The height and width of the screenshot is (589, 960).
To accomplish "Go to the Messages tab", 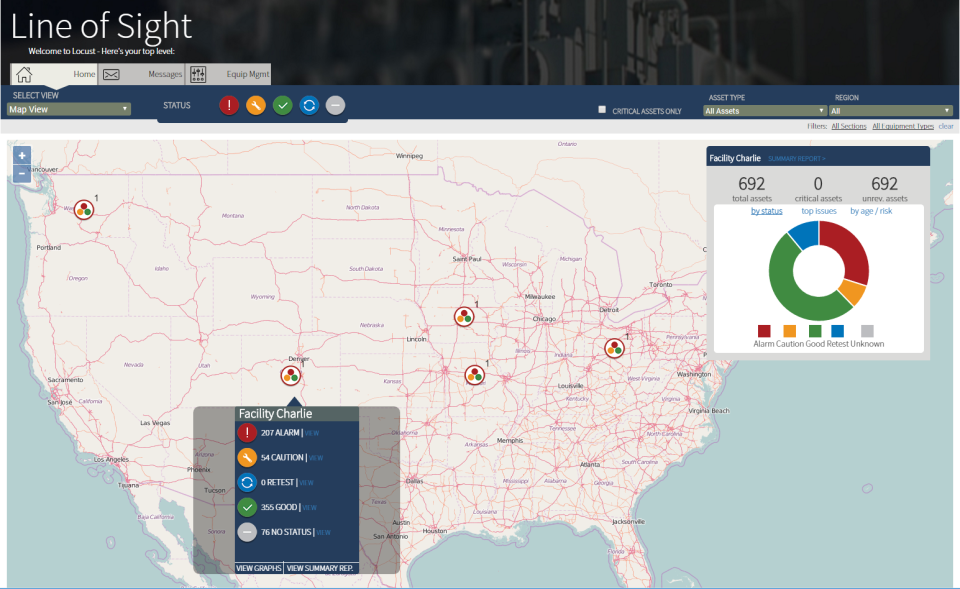I will tap(141, 74).
